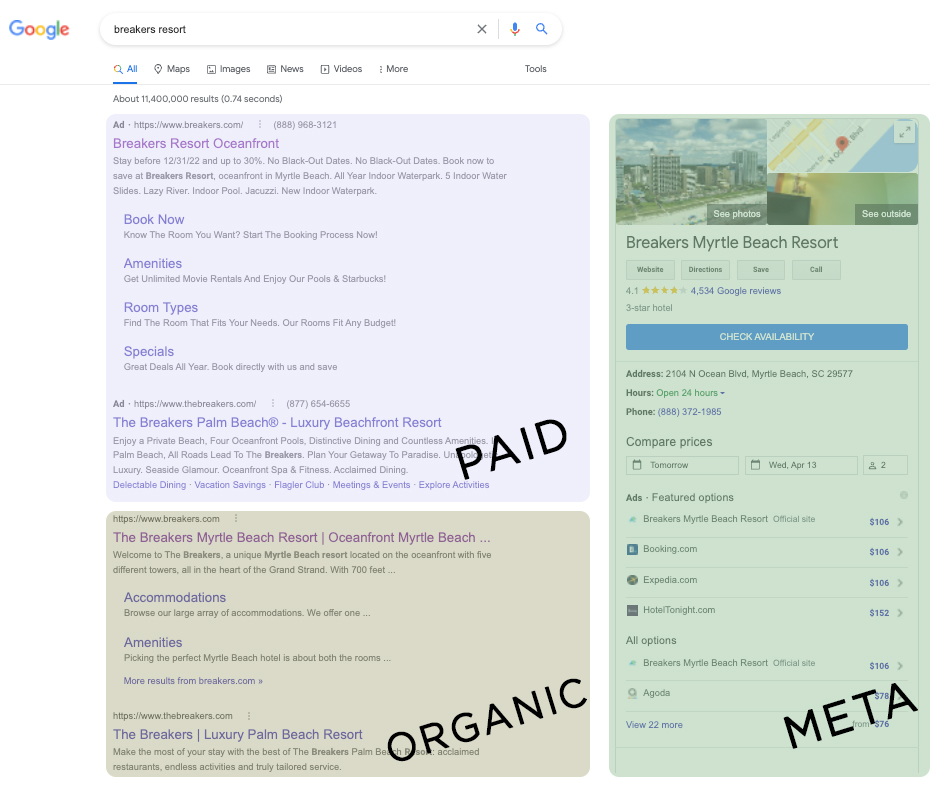Open The Breakers Myrtle Beach Resort organic result
The height and width of the screenshot is (800, 950).
coord(301,538)
